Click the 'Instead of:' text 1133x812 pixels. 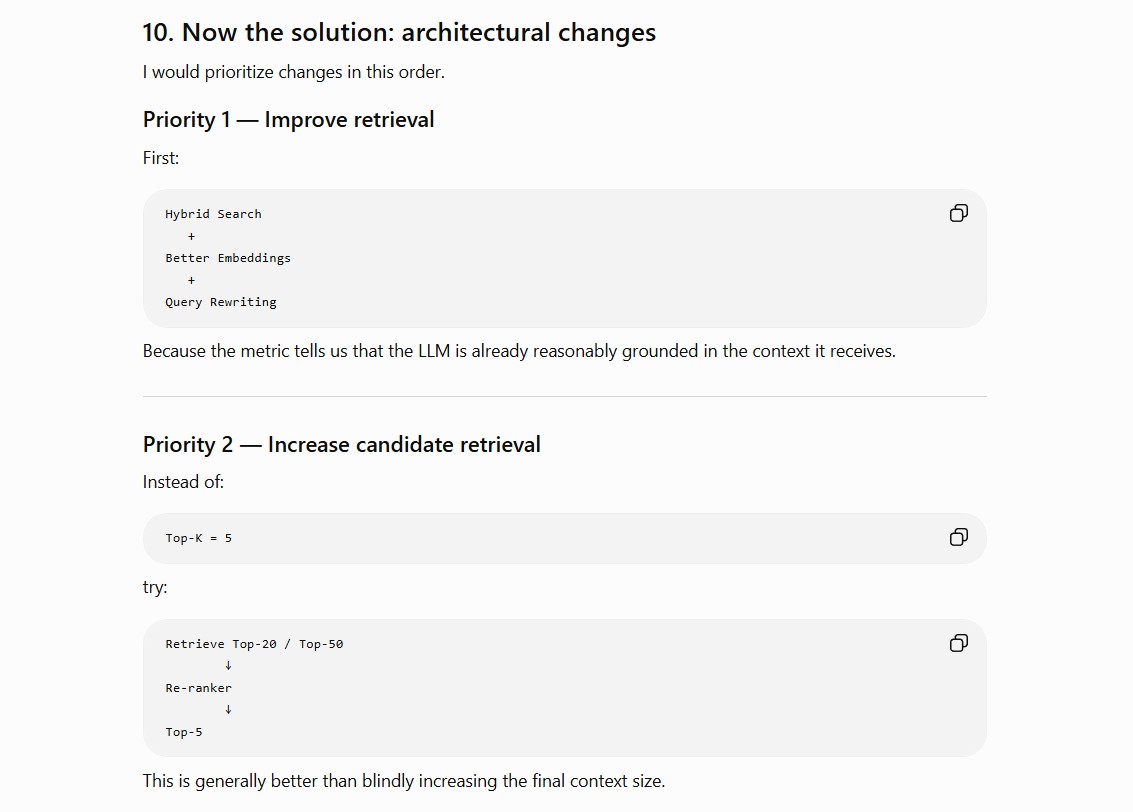pos(183,482)
